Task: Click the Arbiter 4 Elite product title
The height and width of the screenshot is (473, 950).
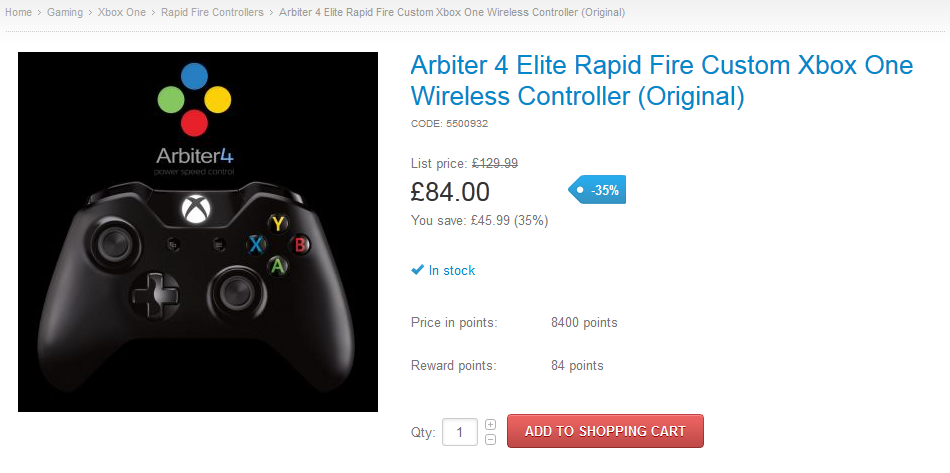Action: click(661, 81)
